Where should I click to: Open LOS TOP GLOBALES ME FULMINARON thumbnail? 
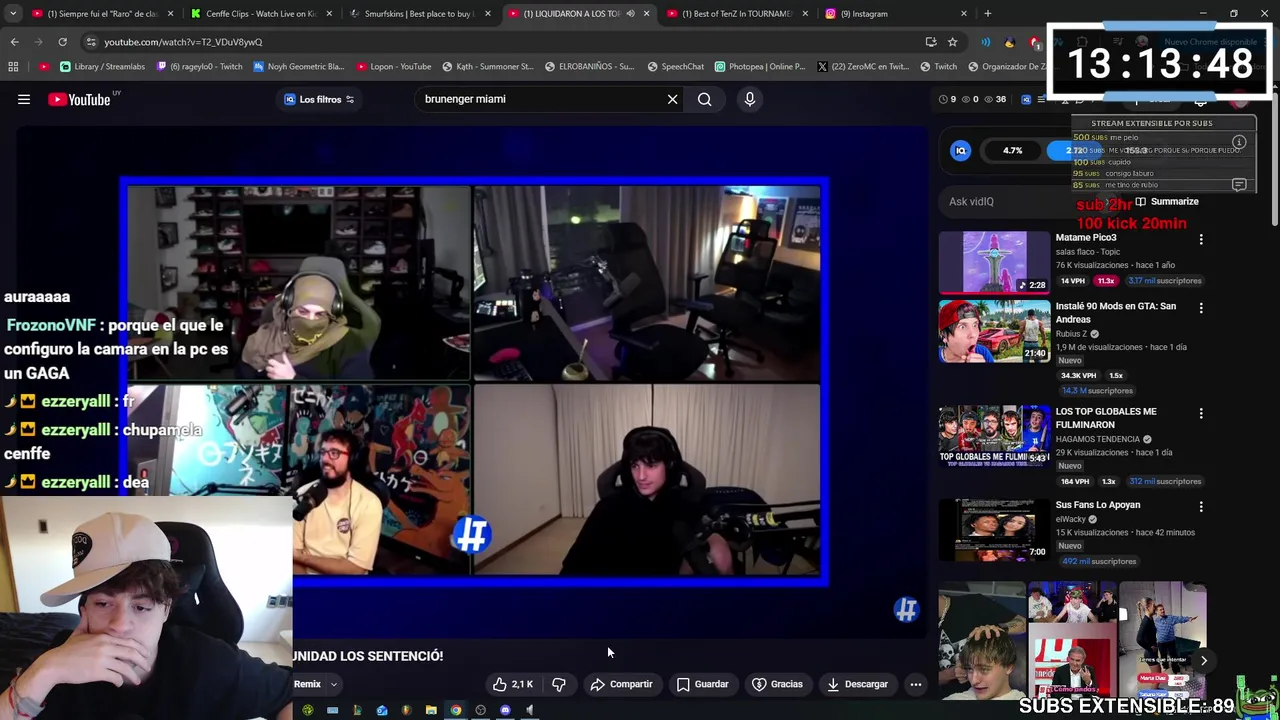coord(994,436)
